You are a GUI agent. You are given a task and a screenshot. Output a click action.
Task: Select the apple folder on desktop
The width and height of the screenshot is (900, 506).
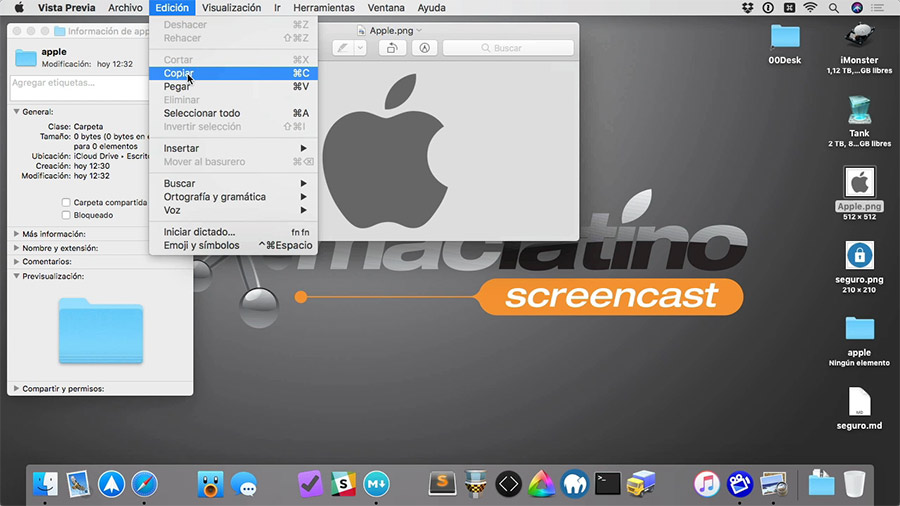point(859,329)
